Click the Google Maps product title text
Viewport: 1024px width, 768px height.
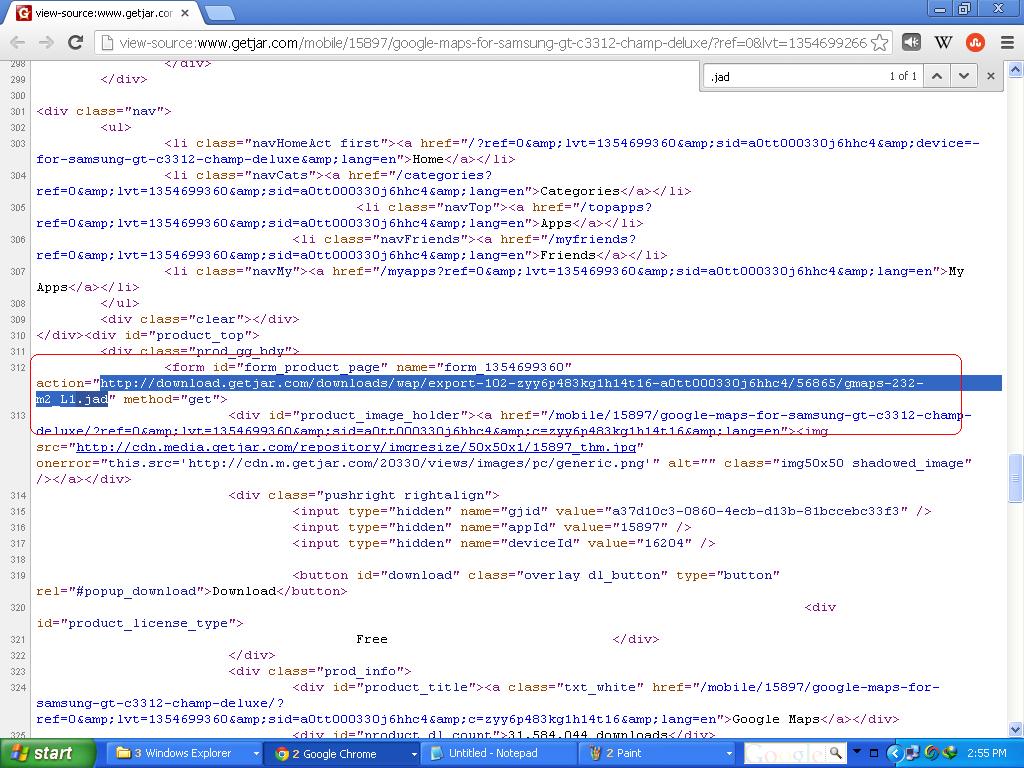coord(776,719)
